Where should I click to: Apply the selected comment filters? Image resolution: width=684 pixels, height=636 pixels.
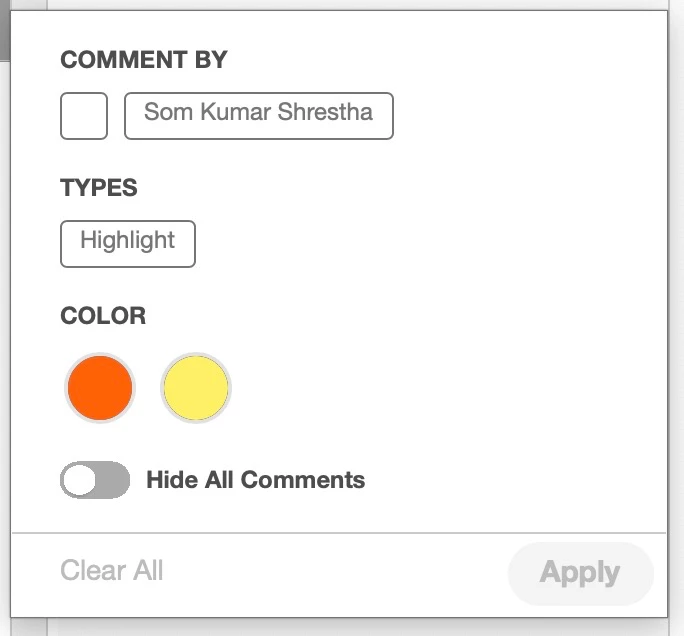click(x=580, y=573)
